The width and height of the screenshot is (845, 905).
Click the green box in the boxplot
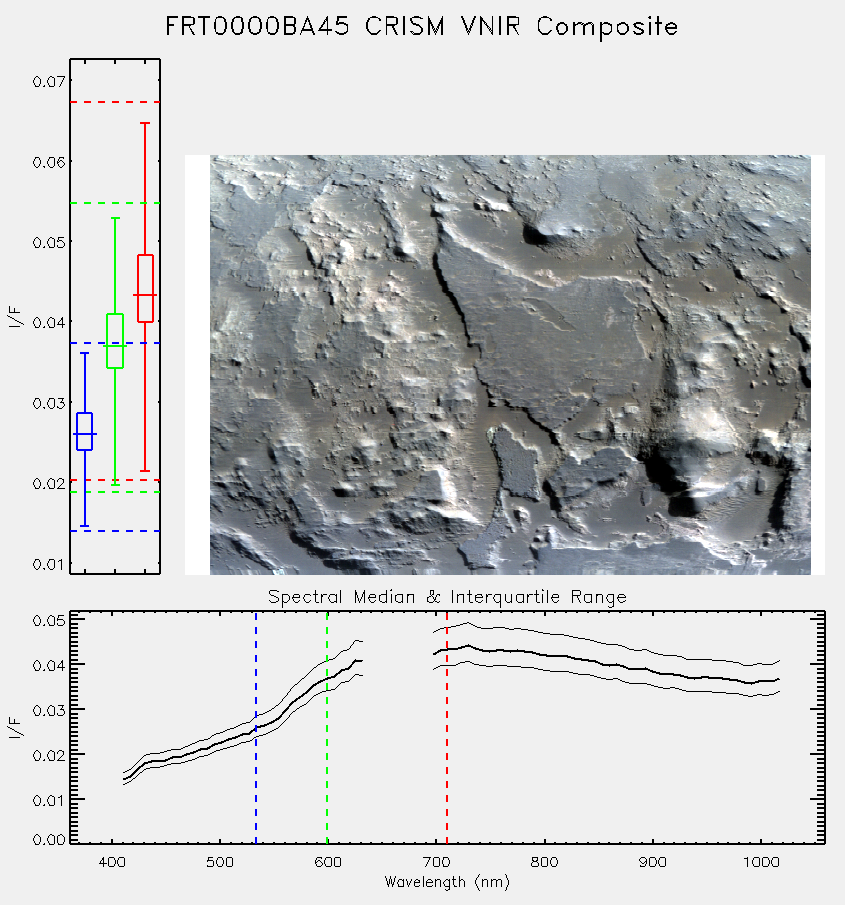pyautogui.click(x=115, y=341)
